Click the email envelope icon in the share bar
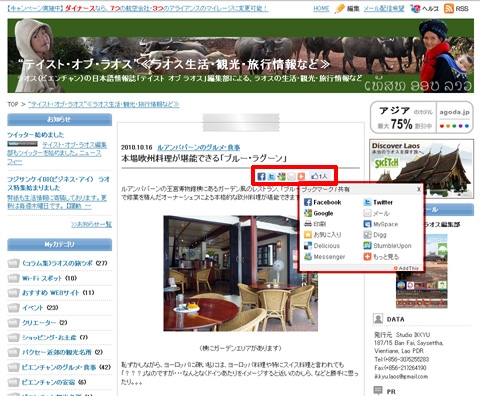This screenshot has height=396, width=480. pos(291,176)
